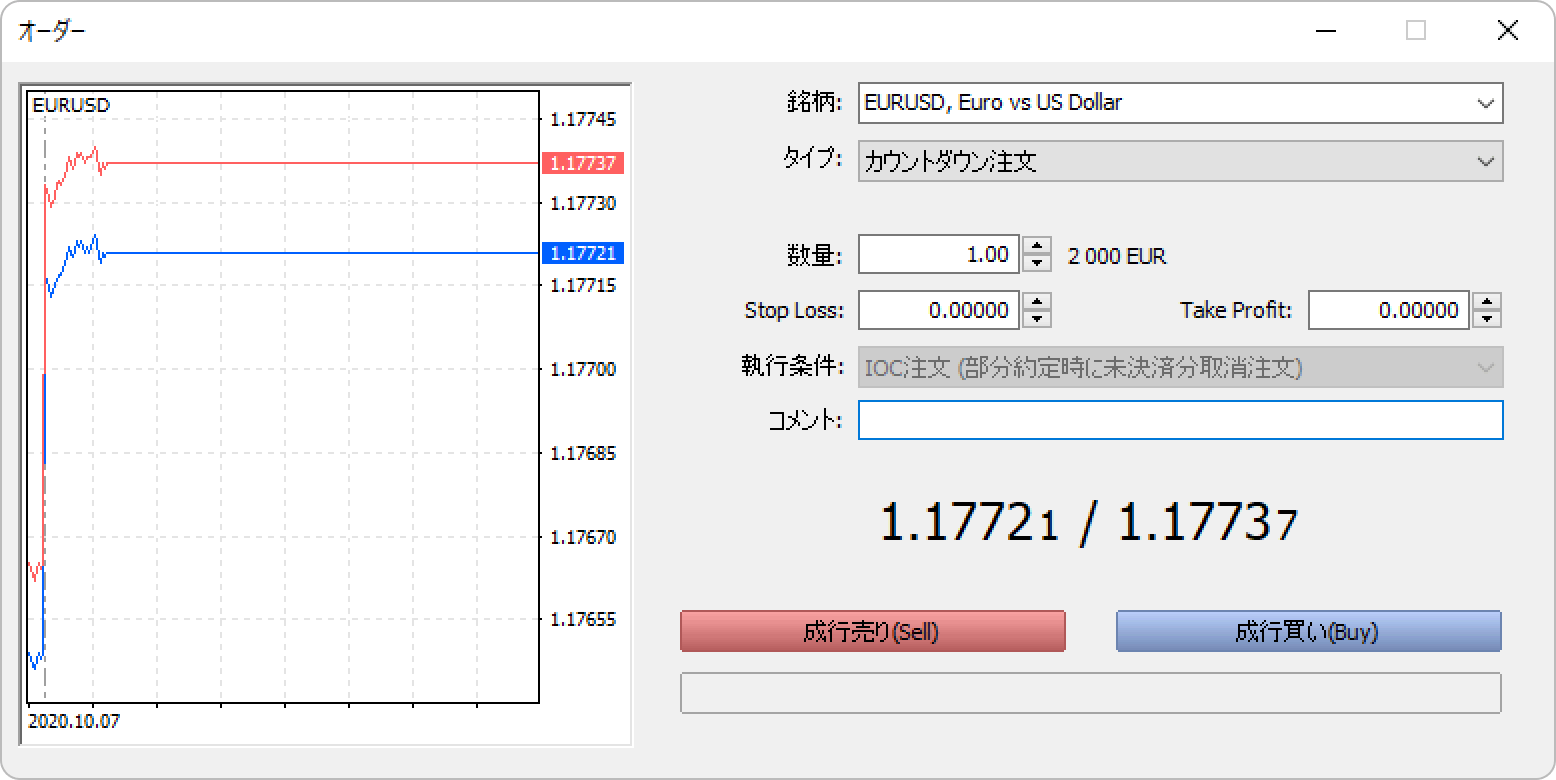The height and width of the screenshot is (780, 1556).
Task: Decrease Stop Loss with down arrow
Action: click(x=1037, y=319)
